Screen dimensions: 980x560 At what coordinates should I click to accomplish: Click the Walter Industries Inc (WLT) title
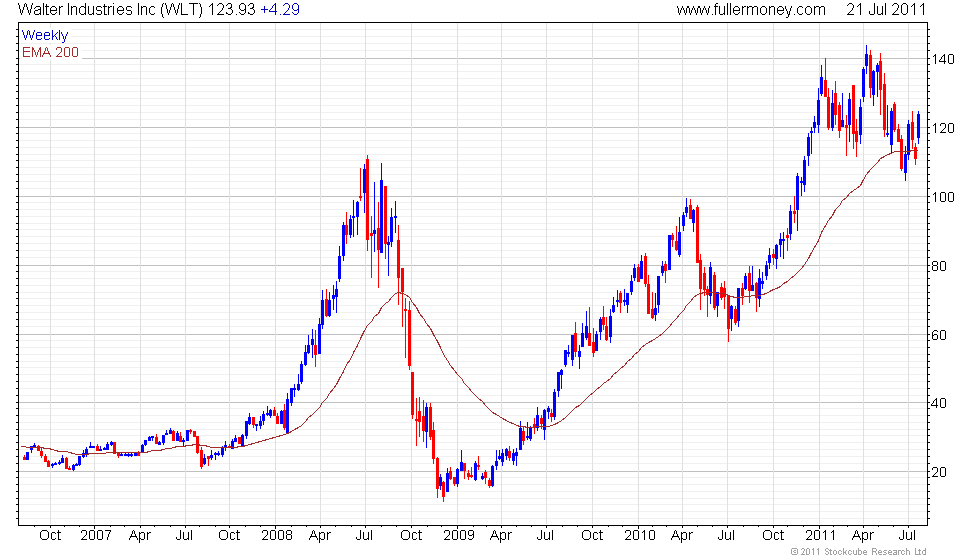pos(111,9)
